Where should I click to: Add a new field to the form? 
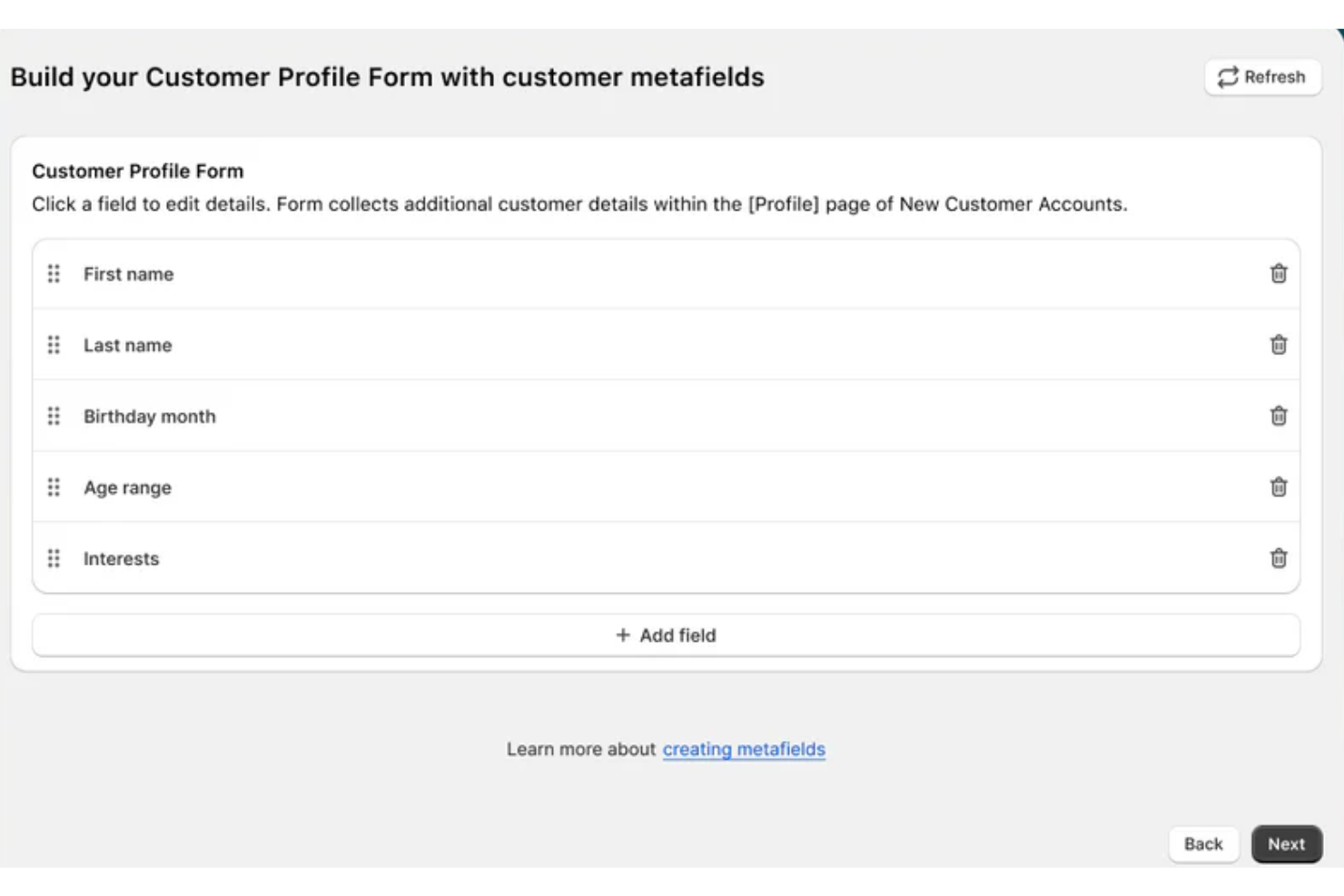coord(666,635)
